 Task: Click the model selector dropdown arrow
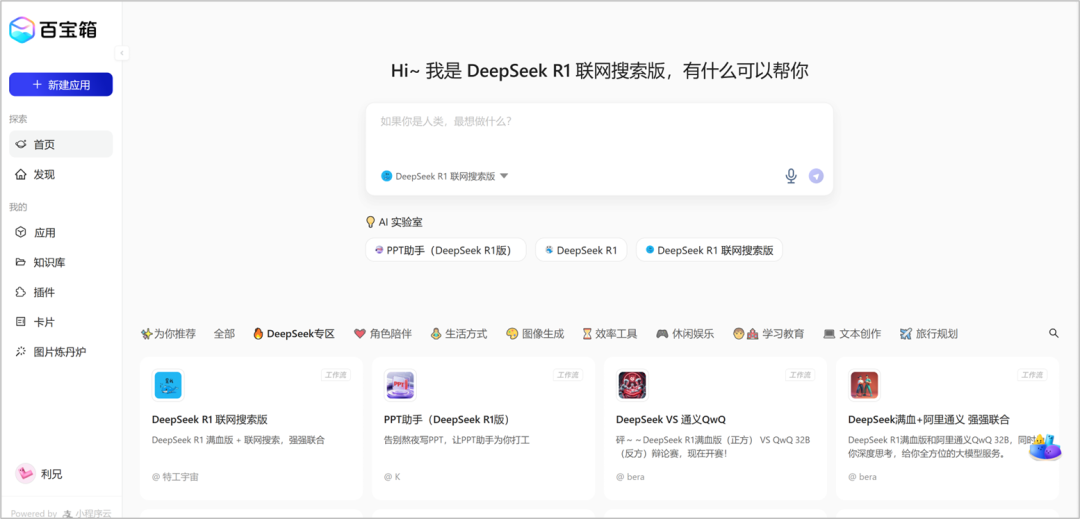[503, 176]
